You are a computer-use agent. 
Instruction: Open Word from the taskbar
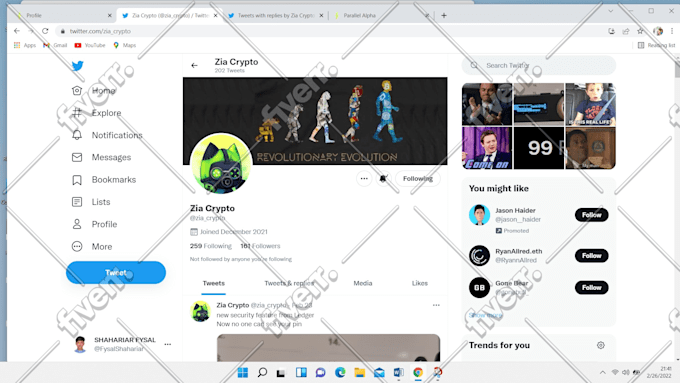click(x=399, y=373)
